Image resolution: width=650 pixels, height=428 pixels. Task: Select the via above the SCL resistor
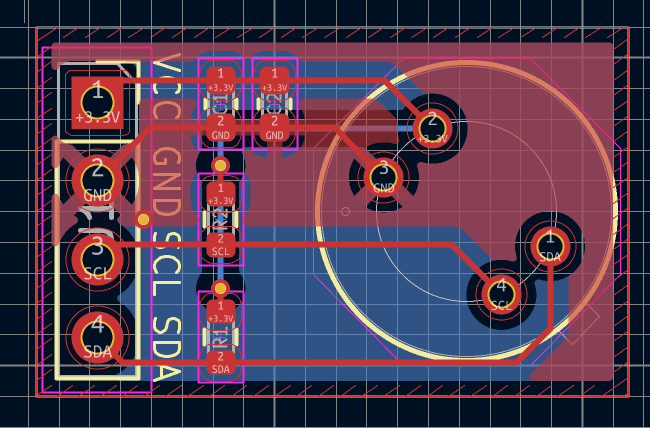pyautogui.click(x=221, y=165)
